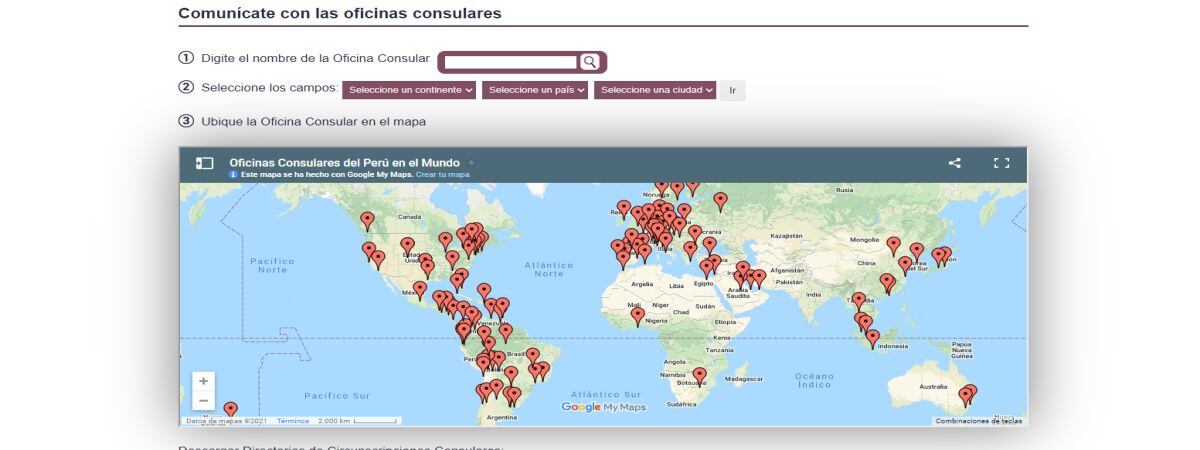The image size is (1200, 450).
Task: Star the Oficinas Consulares map
Action: pyautogui.click(x=472, y=162)
